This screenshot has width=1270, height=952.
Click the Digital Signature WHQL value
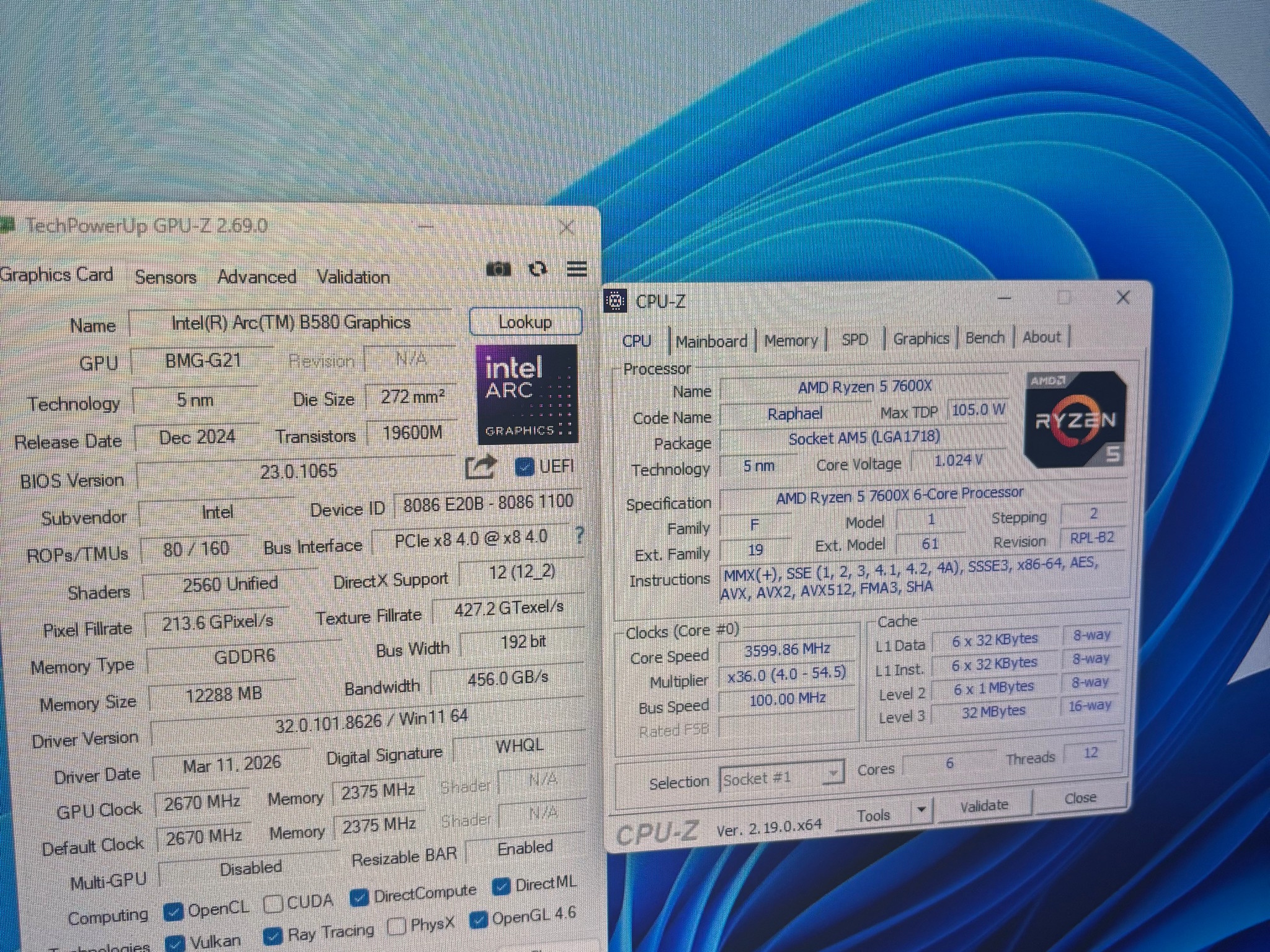coord(519,746)
